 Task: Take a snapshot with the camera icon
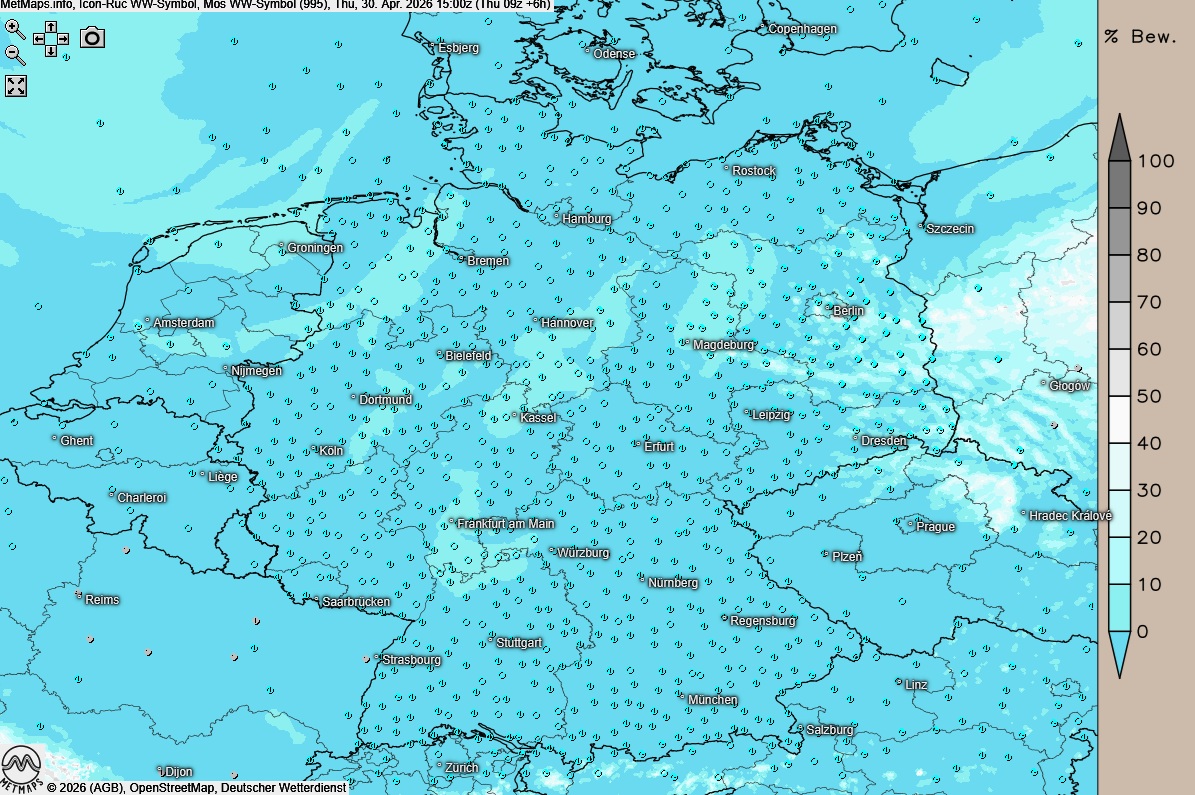pyautogui.click(x=92, y=38)
